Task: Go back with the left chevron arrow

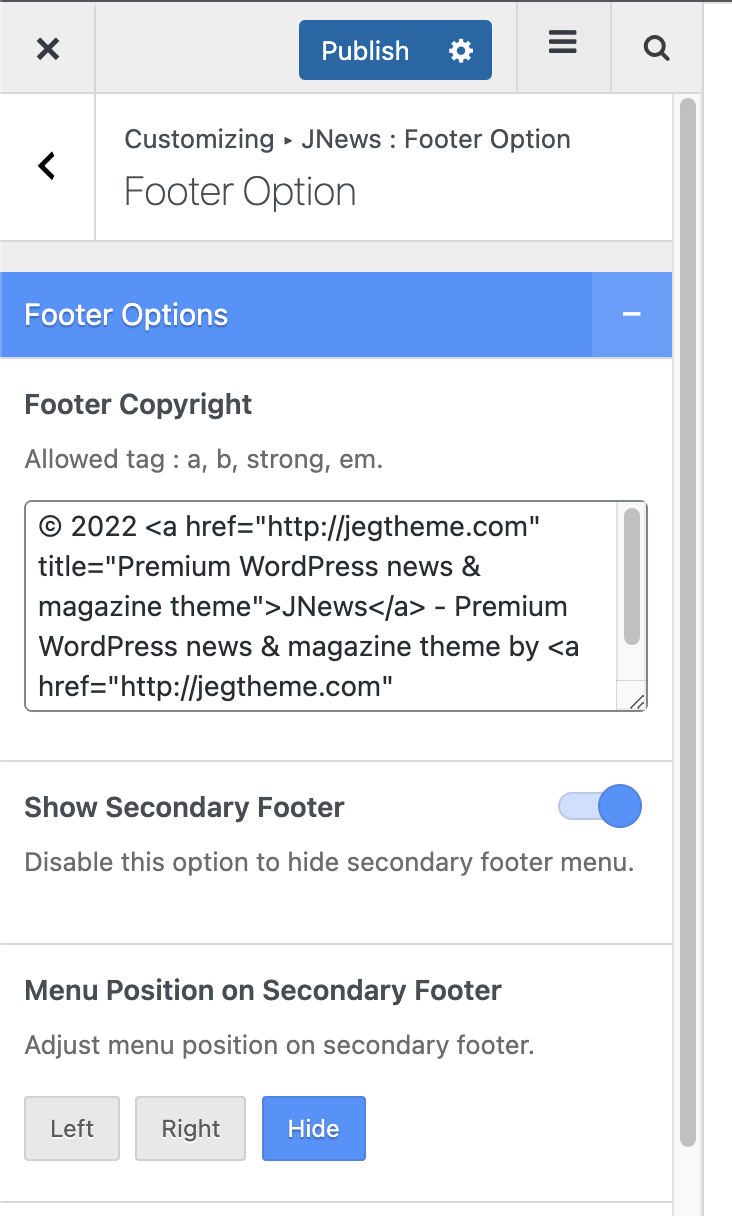Action: [47, 166]
